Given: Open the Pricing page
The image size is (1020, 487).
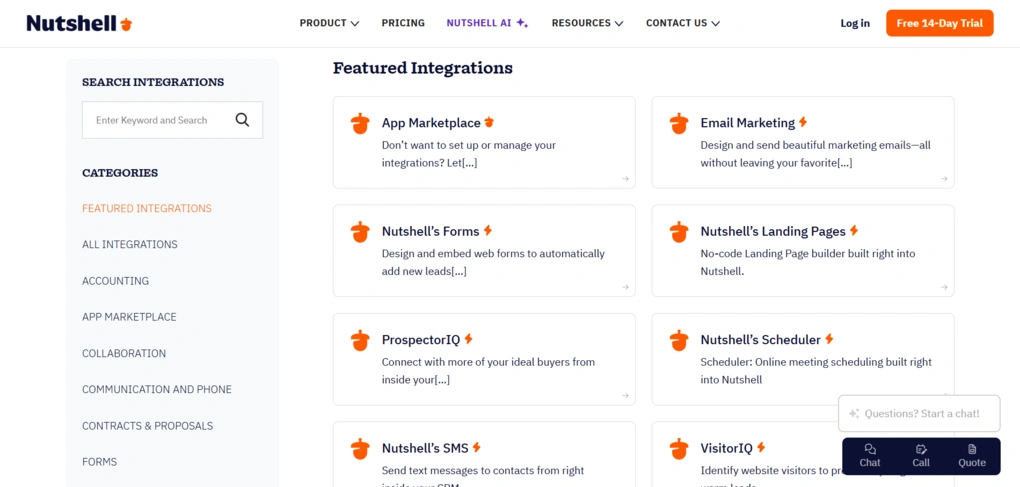Looking at the screenshot, I should pyautogui.click(x=403, y=23).
